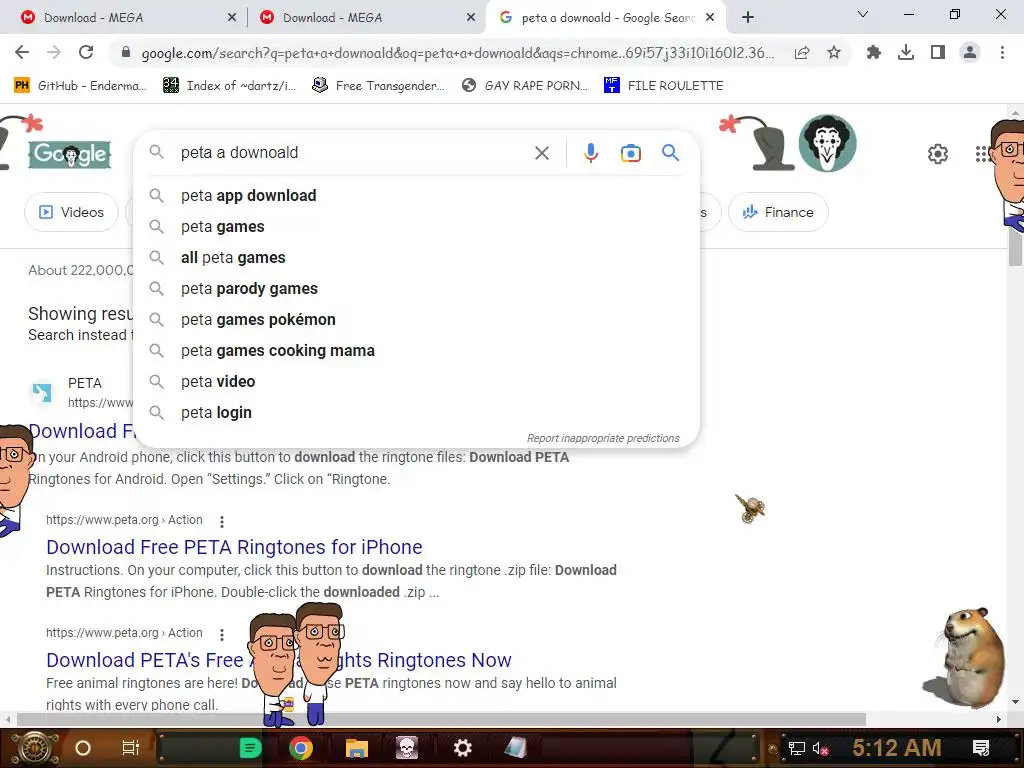Open GitHub - Enderma... bookmark

point(80,86)
